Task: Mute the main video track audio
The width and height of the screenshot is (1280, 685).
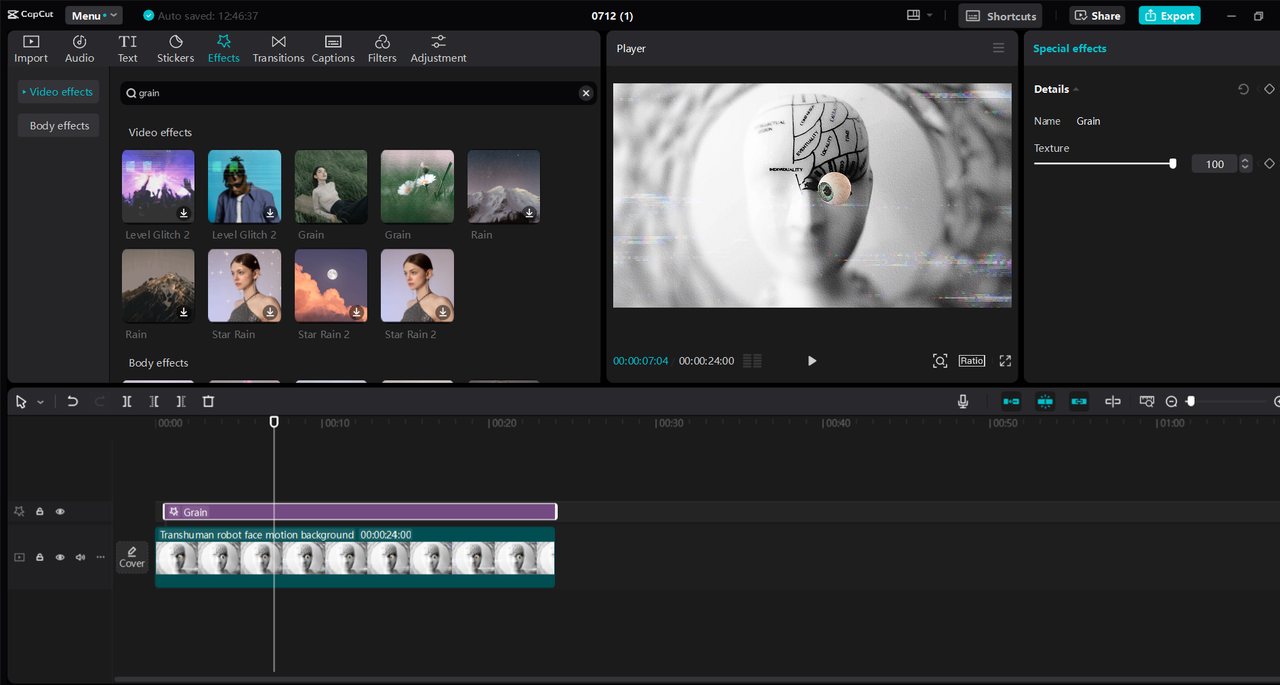Action: [x=80, y=557]
